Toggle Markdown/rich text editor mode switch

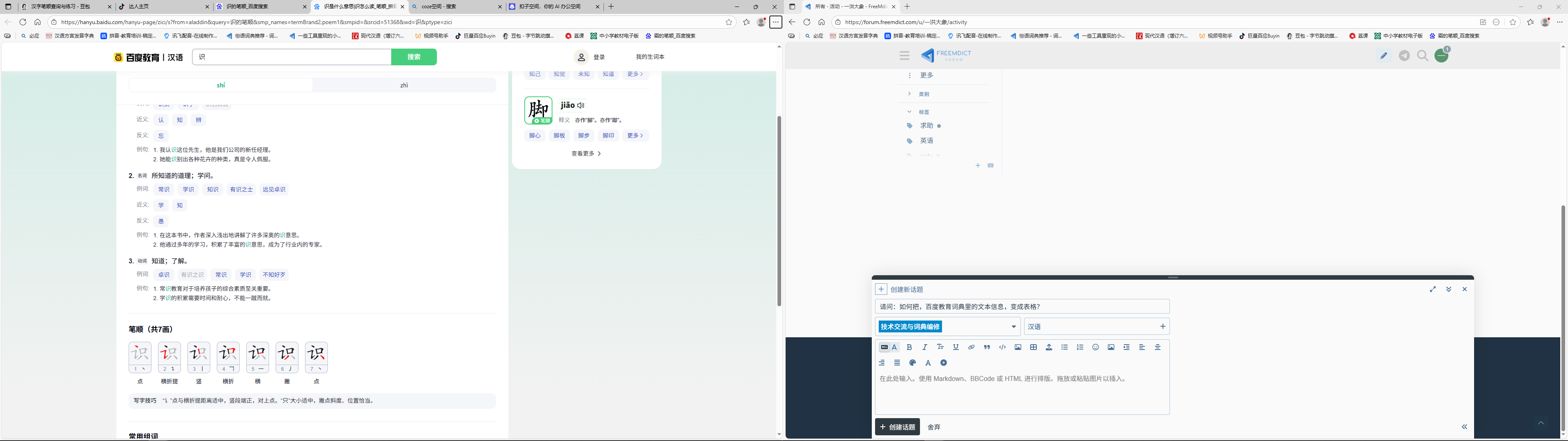889,347
